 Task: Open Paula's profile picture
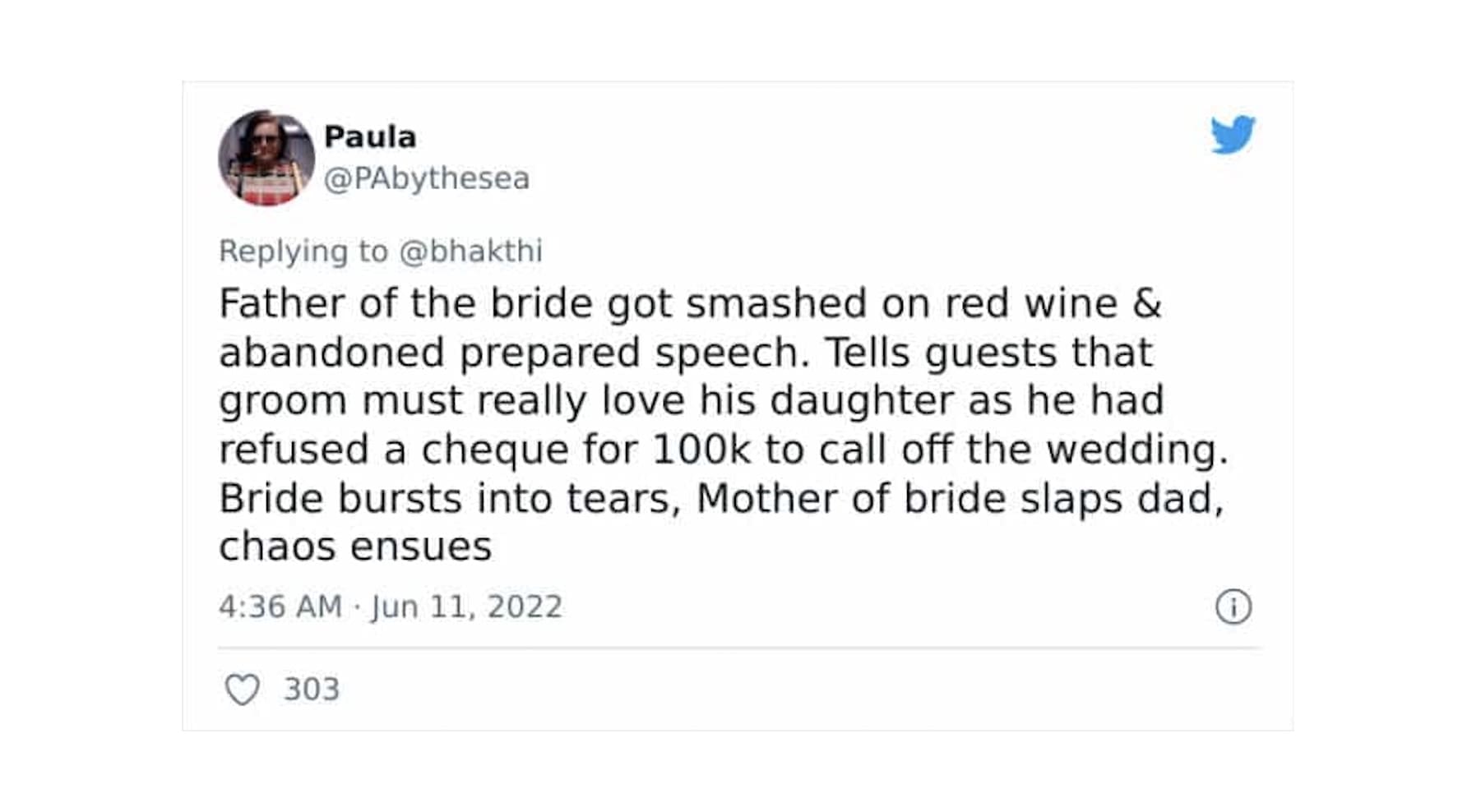(x=266, y=158)
